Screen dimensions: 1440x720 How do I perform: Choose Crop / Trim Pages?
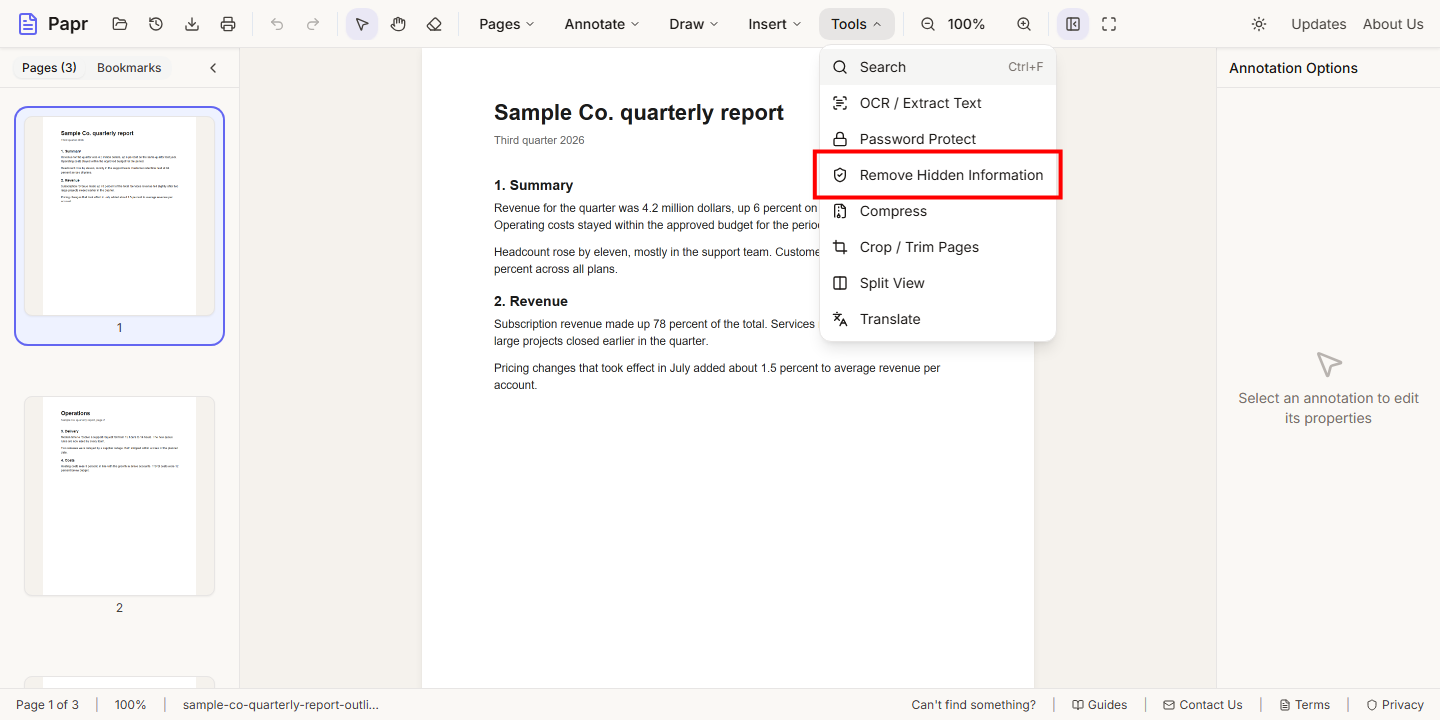938,247
